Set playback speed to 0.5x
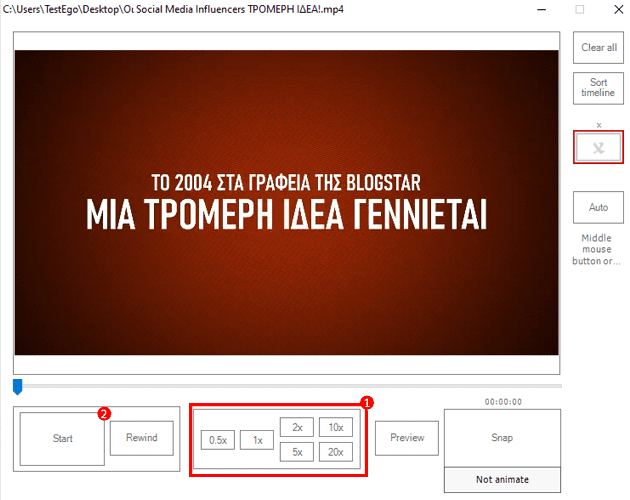Viewport: 630px width, 500px height. pyautogui.click(x=218, y=440)
